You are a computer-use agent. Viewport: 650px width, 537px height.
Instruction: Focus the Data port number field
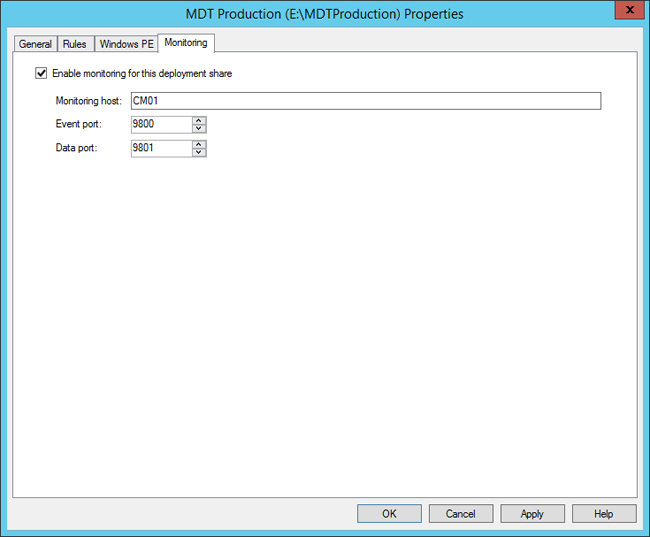(x=160, y=148)
